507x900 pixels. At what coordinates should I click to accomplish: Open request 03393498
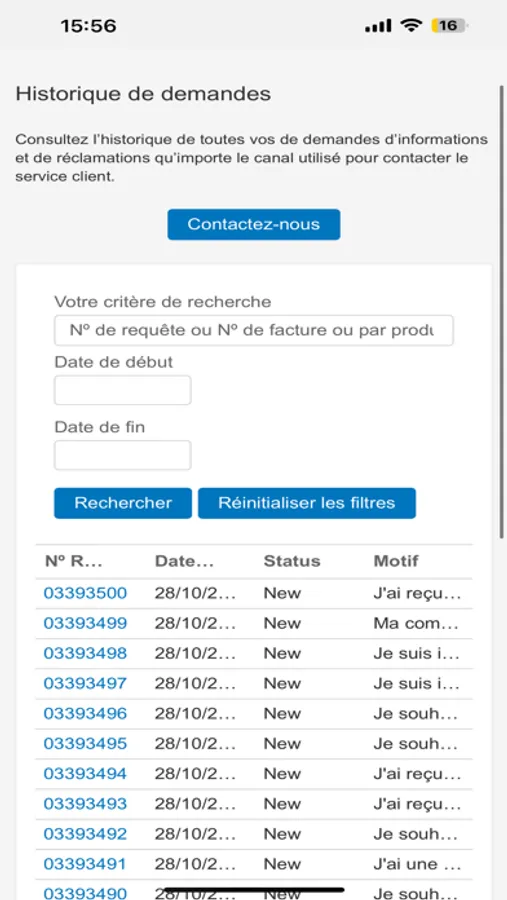pos(85,654)
